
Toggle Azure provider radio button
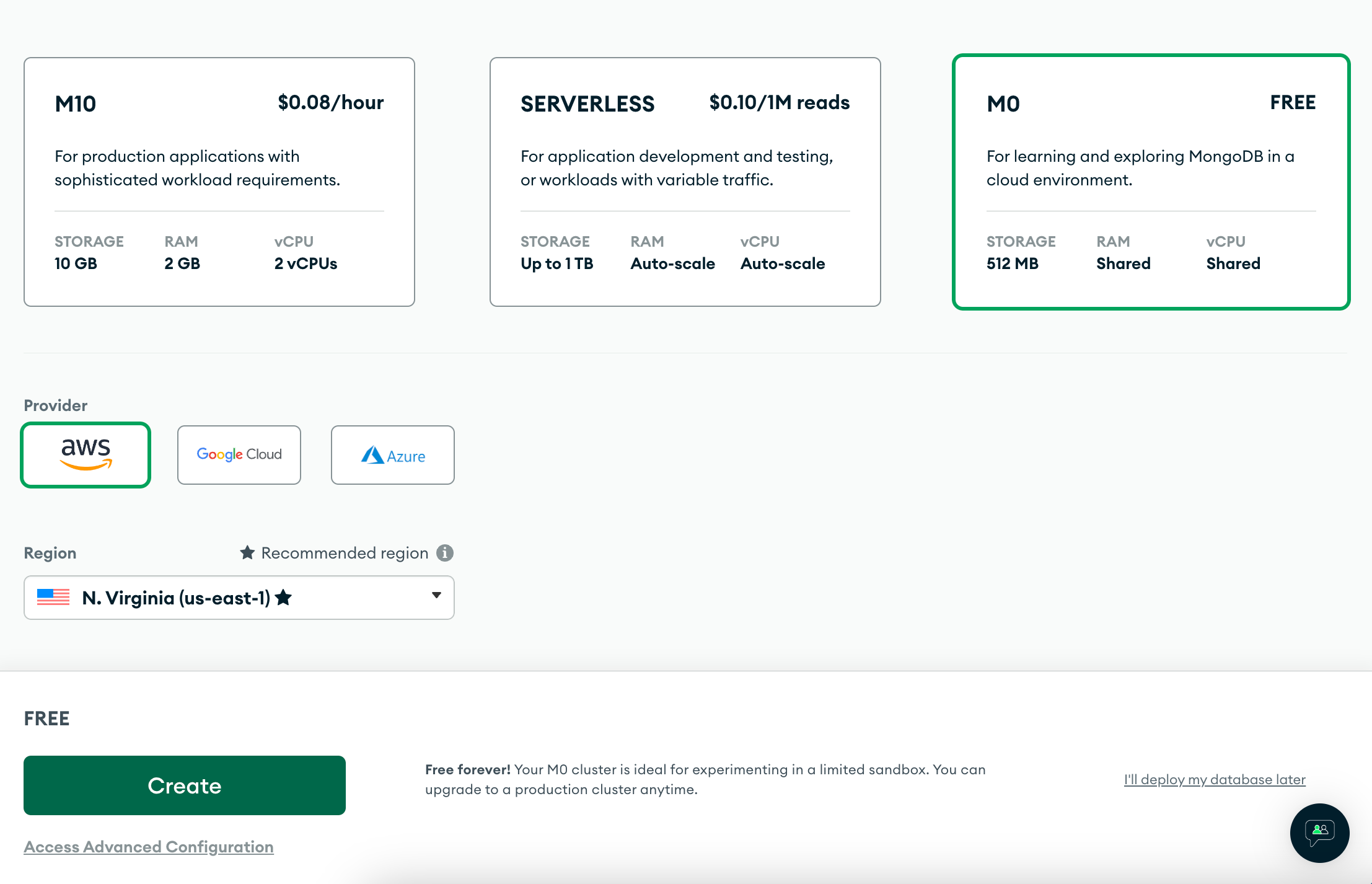(x=393, y=454)
